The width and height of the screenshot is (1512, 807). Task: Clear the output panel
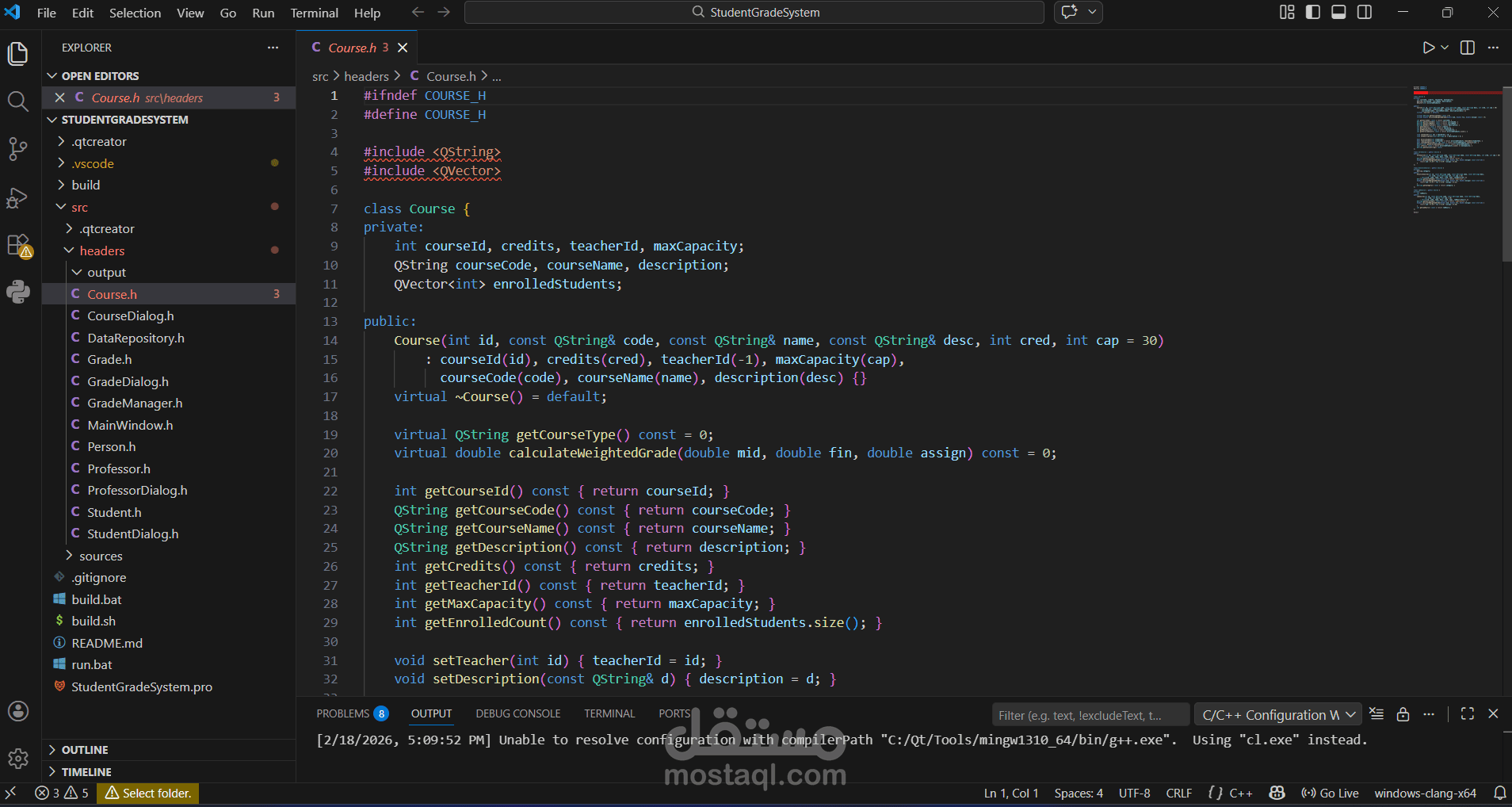pos(1376,714)
